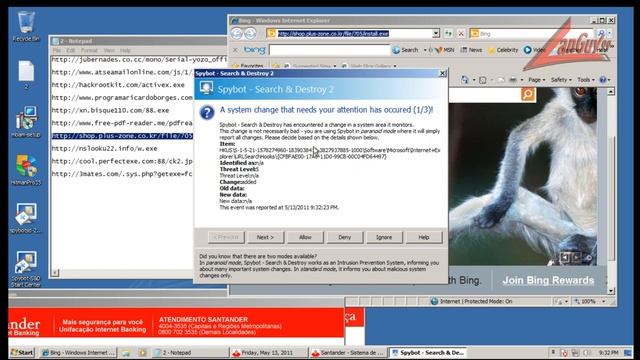The height and width of the screenshot is (360, 640).
Task: Click the Print icon in IE command bar
Action: coord(513,80)
